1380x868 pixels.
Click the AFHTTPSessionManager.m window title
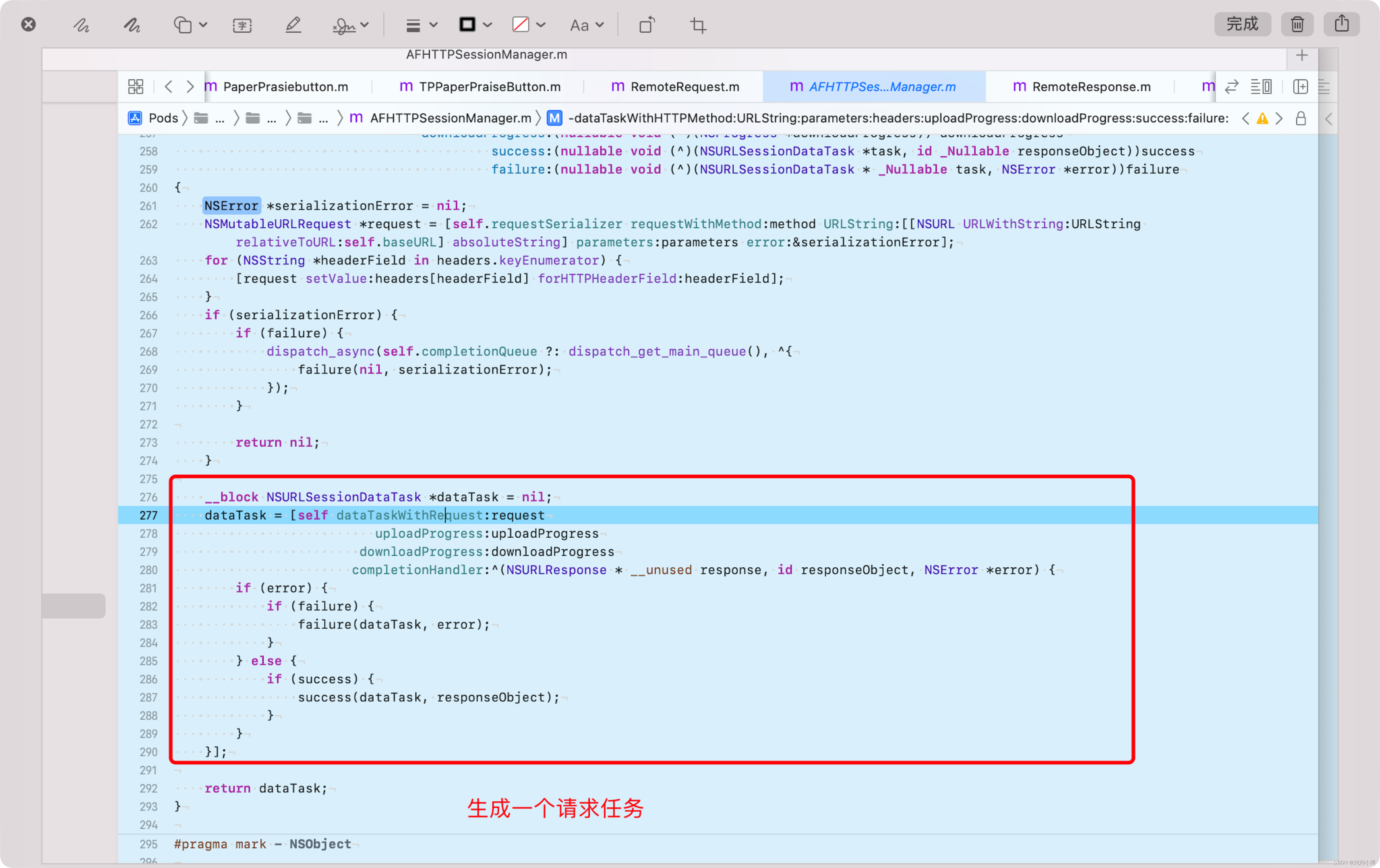coord(487,55)
